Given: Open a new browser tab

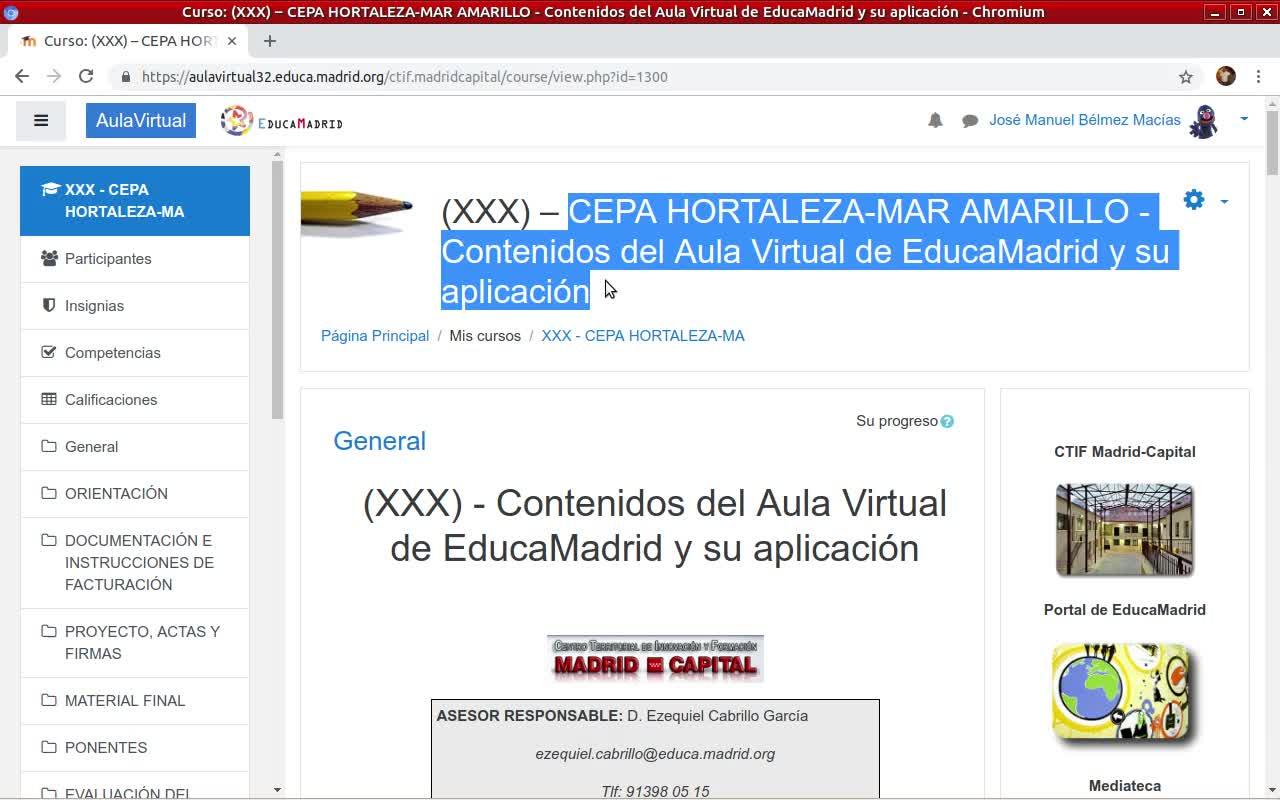Looking at the screenshot, I should (x=270, y=41).
